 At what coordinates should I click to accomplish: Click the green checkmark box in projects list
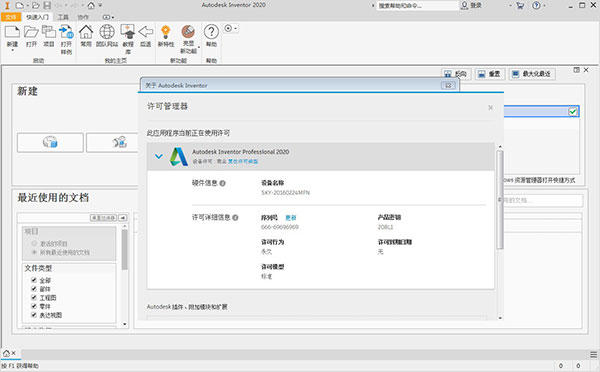coord(572,112)
